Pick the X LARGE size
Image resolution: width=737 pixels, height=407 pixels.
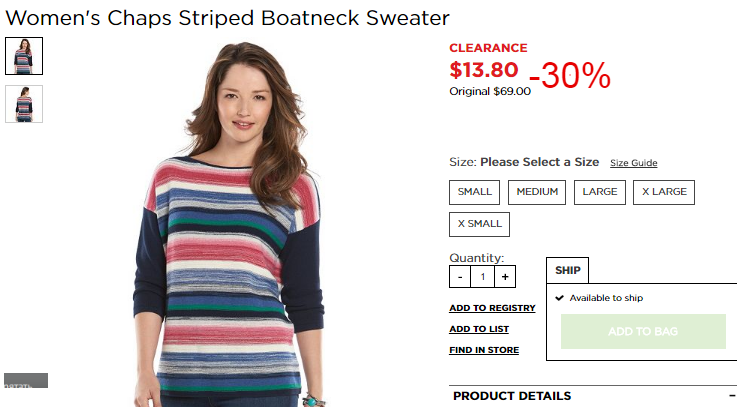pos(664,192)
